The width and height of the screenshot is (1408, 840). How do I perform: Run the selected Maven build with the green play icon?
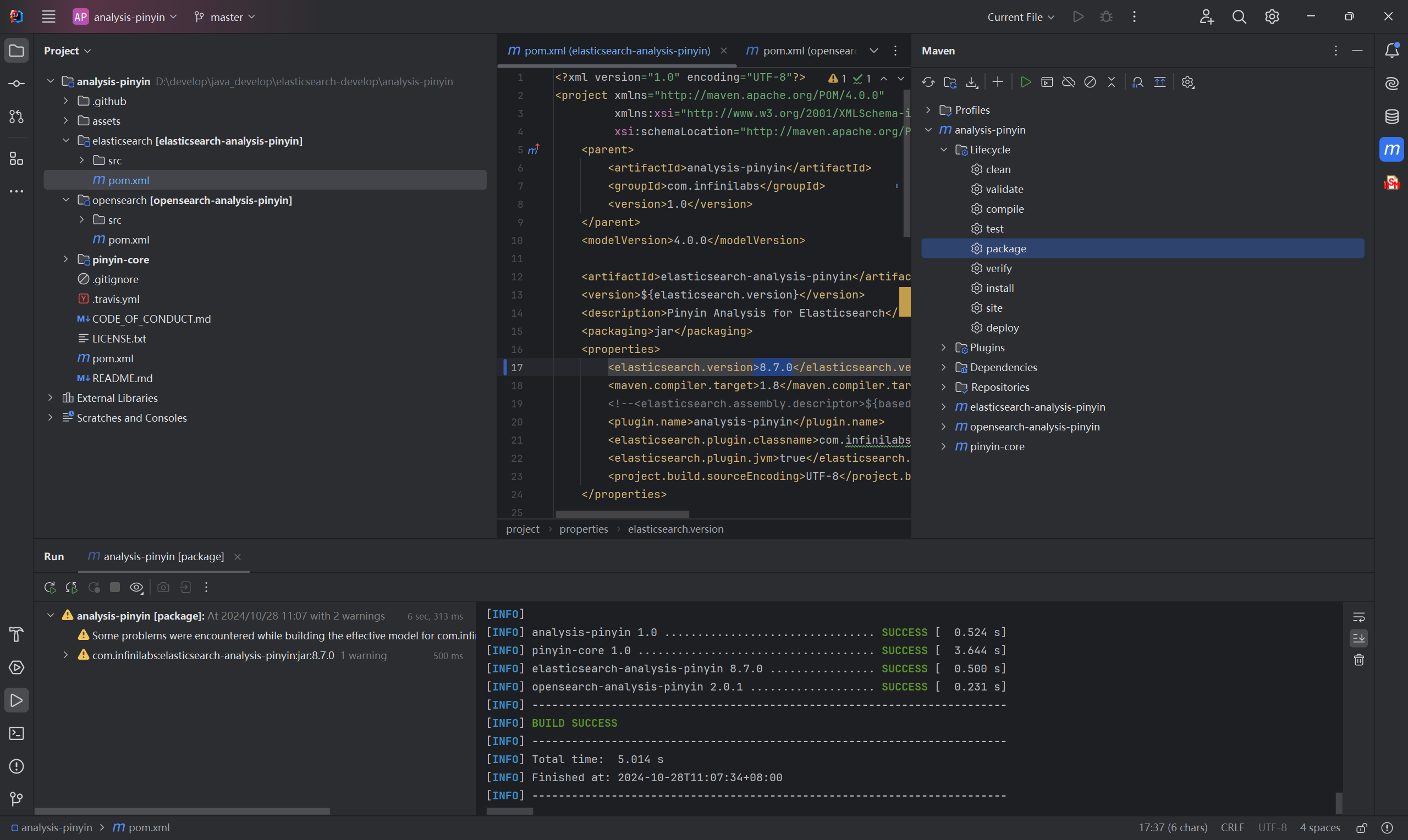tap(1025, 82)
